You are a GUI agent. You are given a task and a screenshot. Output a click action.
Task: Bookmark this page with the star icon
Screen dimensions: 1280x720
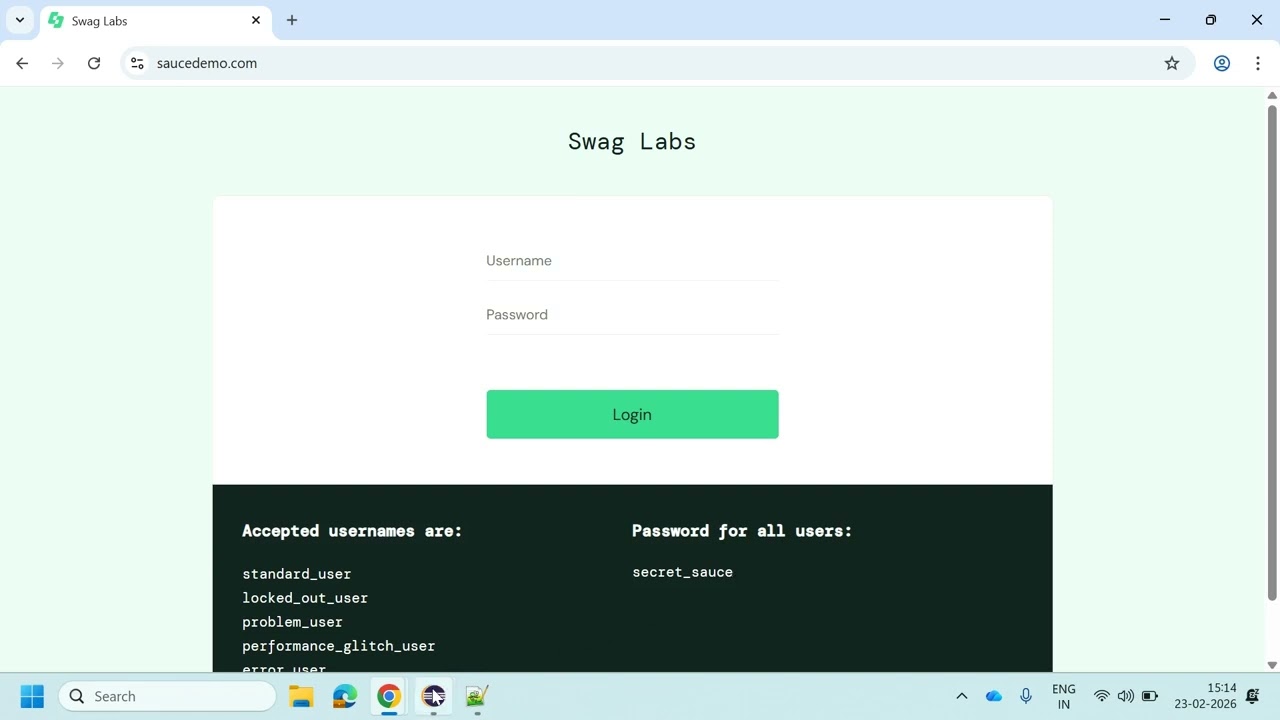1172,63
